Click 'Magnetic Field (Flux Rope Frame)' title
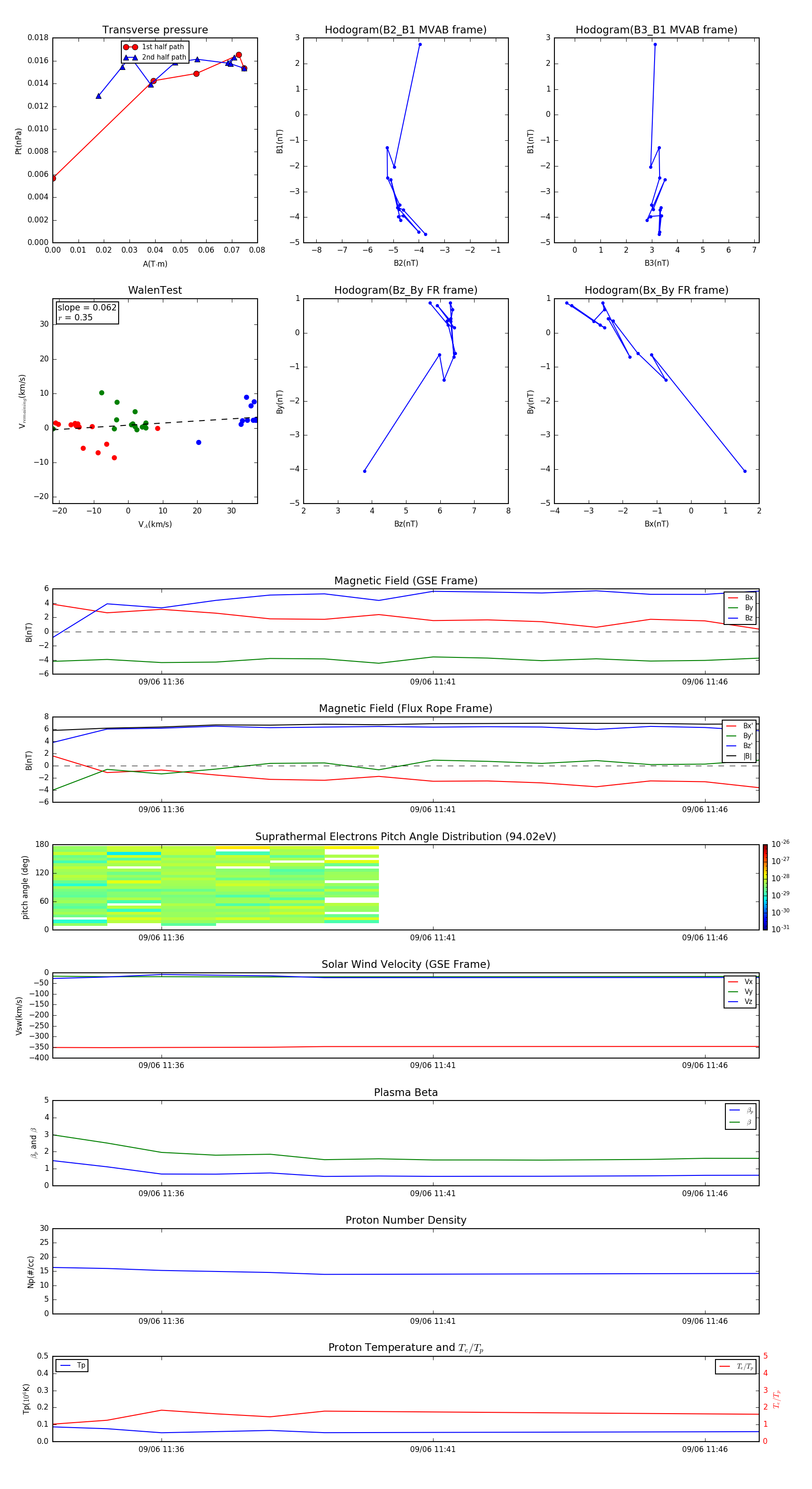The image size is (812, 1489). (x=406, y=709)
